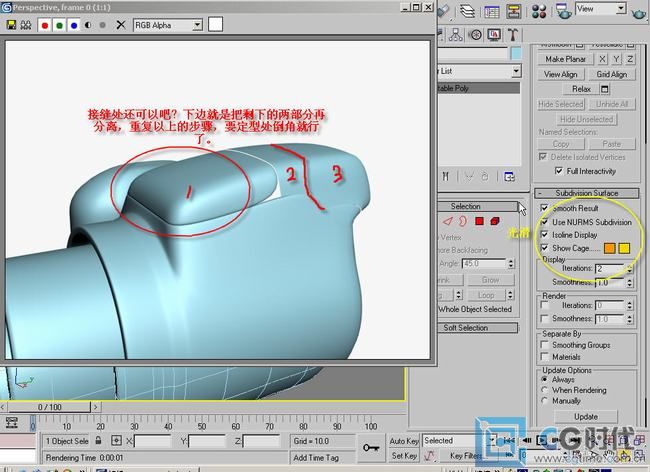The image size is (650, 472).
Task: Open the Schematic View icon
Action: (x=514, y=11)
